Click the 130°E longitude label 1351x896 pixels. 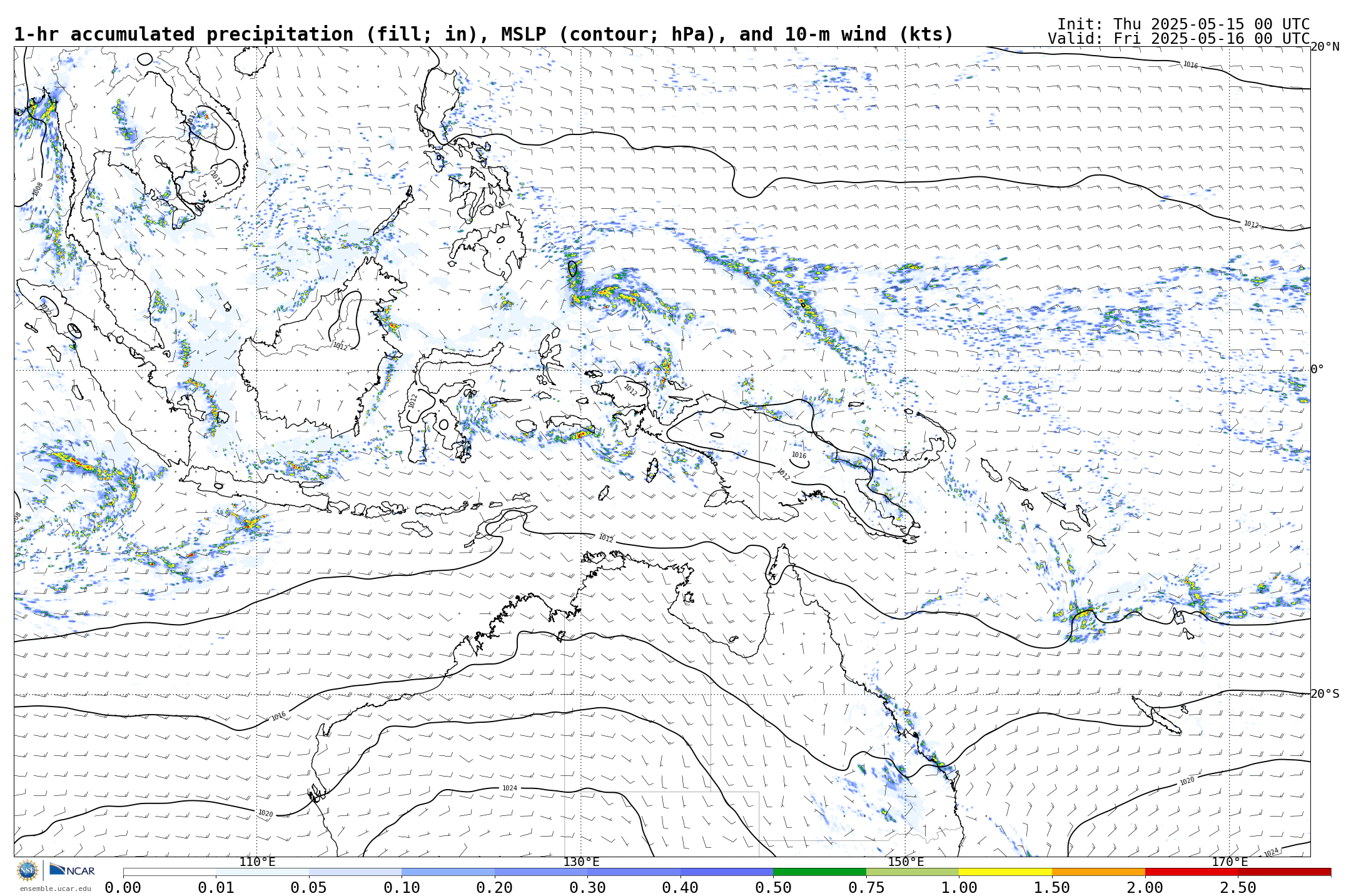coord(581,862)
